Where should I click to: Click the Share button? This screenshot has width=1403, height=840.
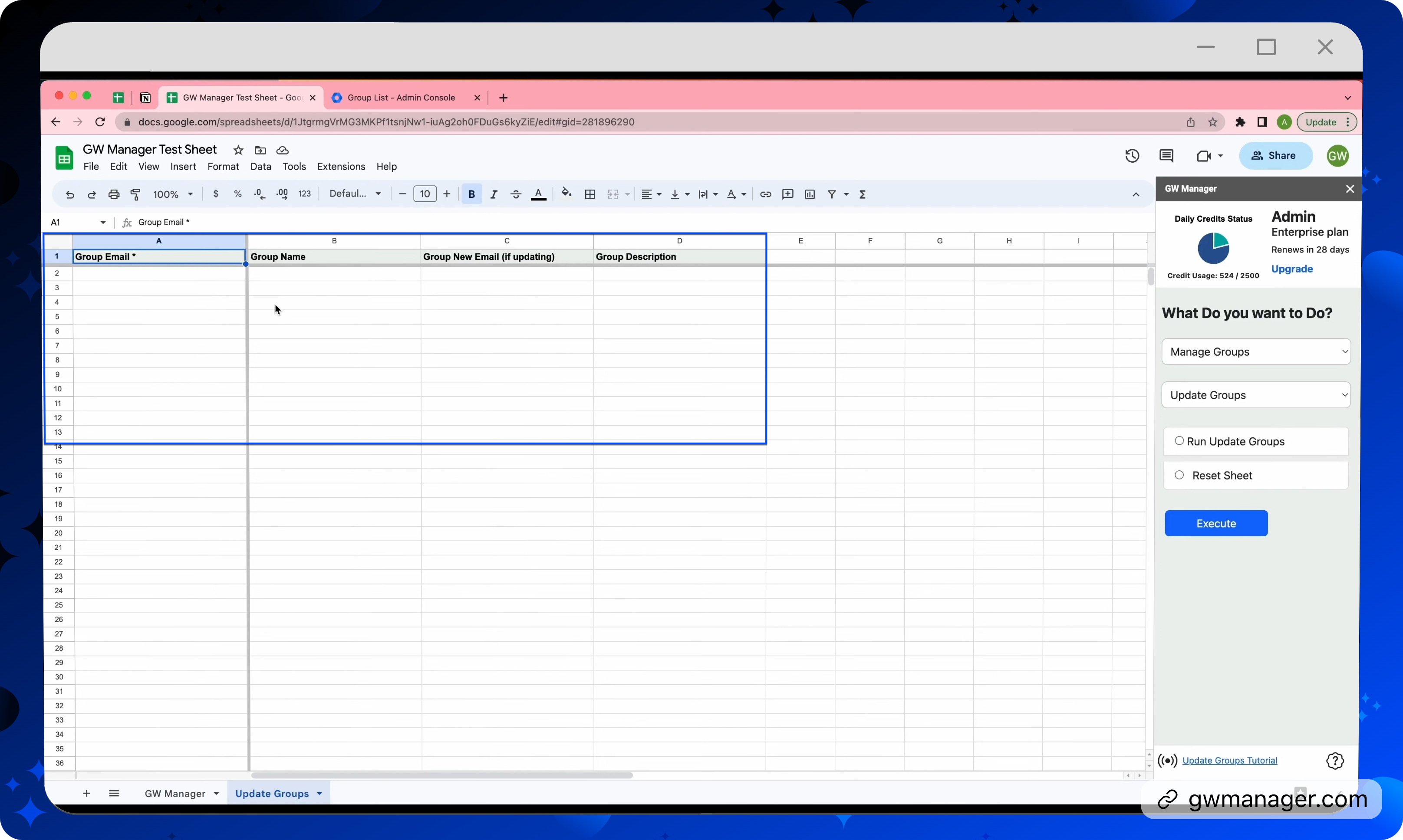[x=1276, y=156]
